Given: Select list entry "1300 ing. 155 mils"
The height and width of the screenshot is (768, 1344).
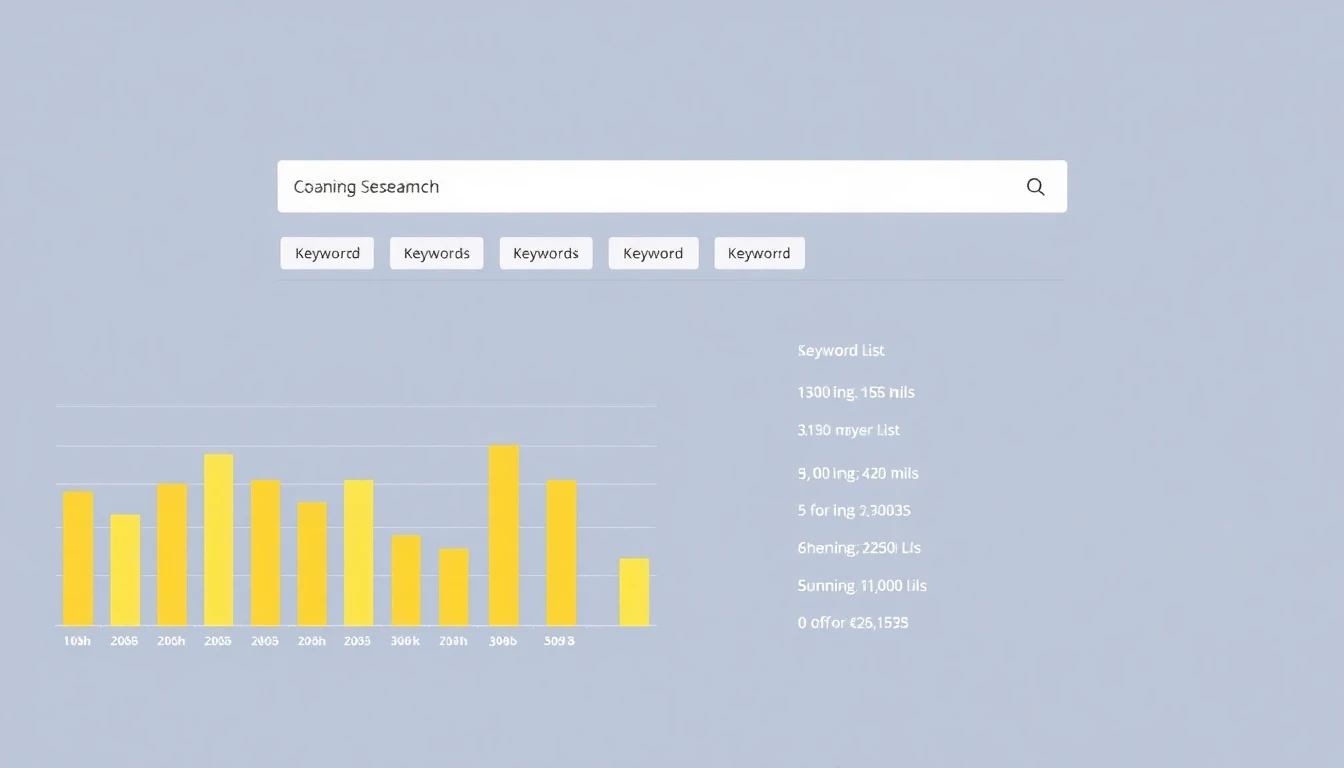Looking at the screenshot, I should click(x=856, y=392).
